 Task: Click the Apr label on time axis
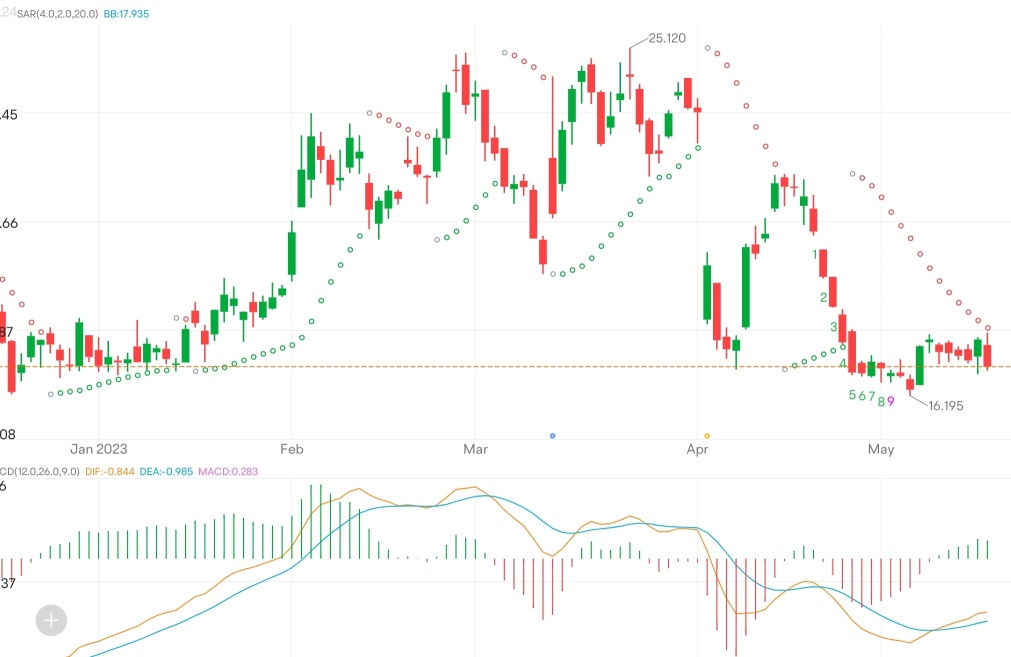(697, 450)
